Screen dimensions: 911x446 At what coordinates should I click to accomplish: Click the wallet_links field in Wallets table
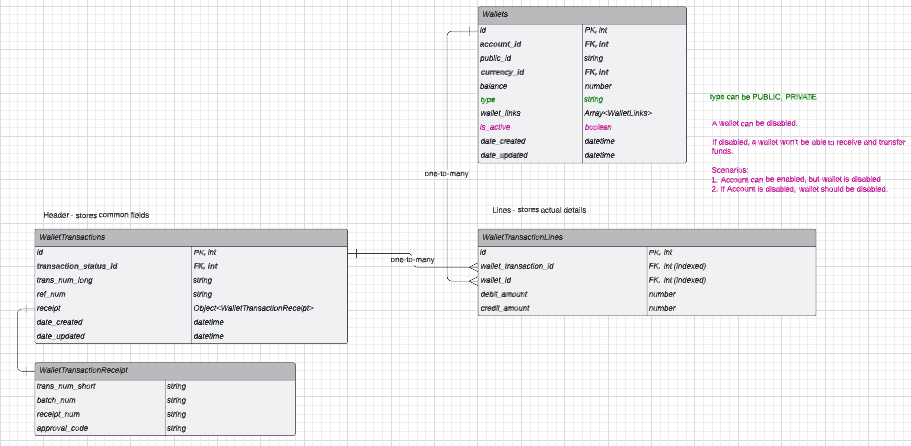(501, 114)
